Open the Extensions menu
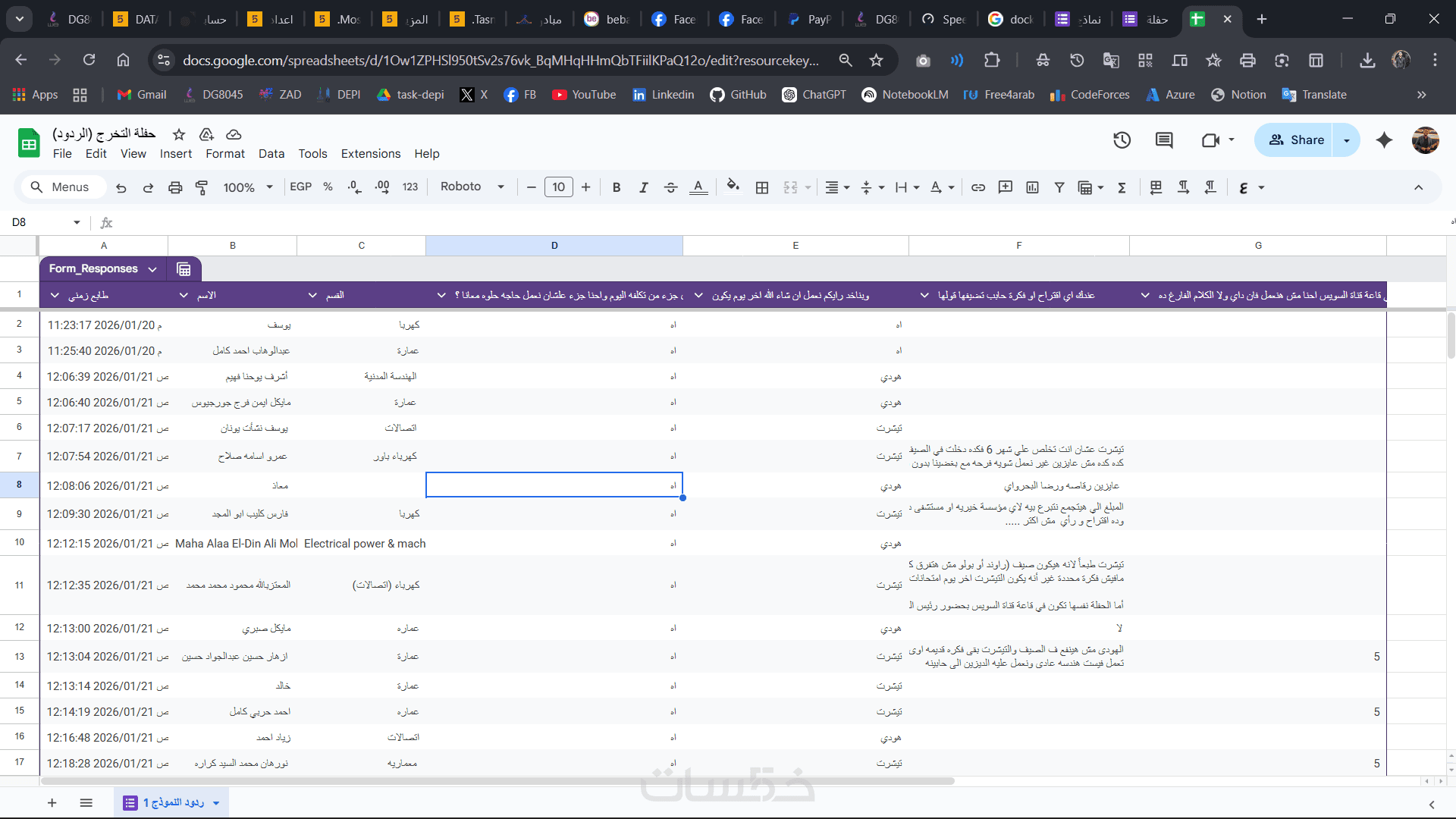Image resolution: width=1456 pixels, height=819 pixels. [370, 154]
